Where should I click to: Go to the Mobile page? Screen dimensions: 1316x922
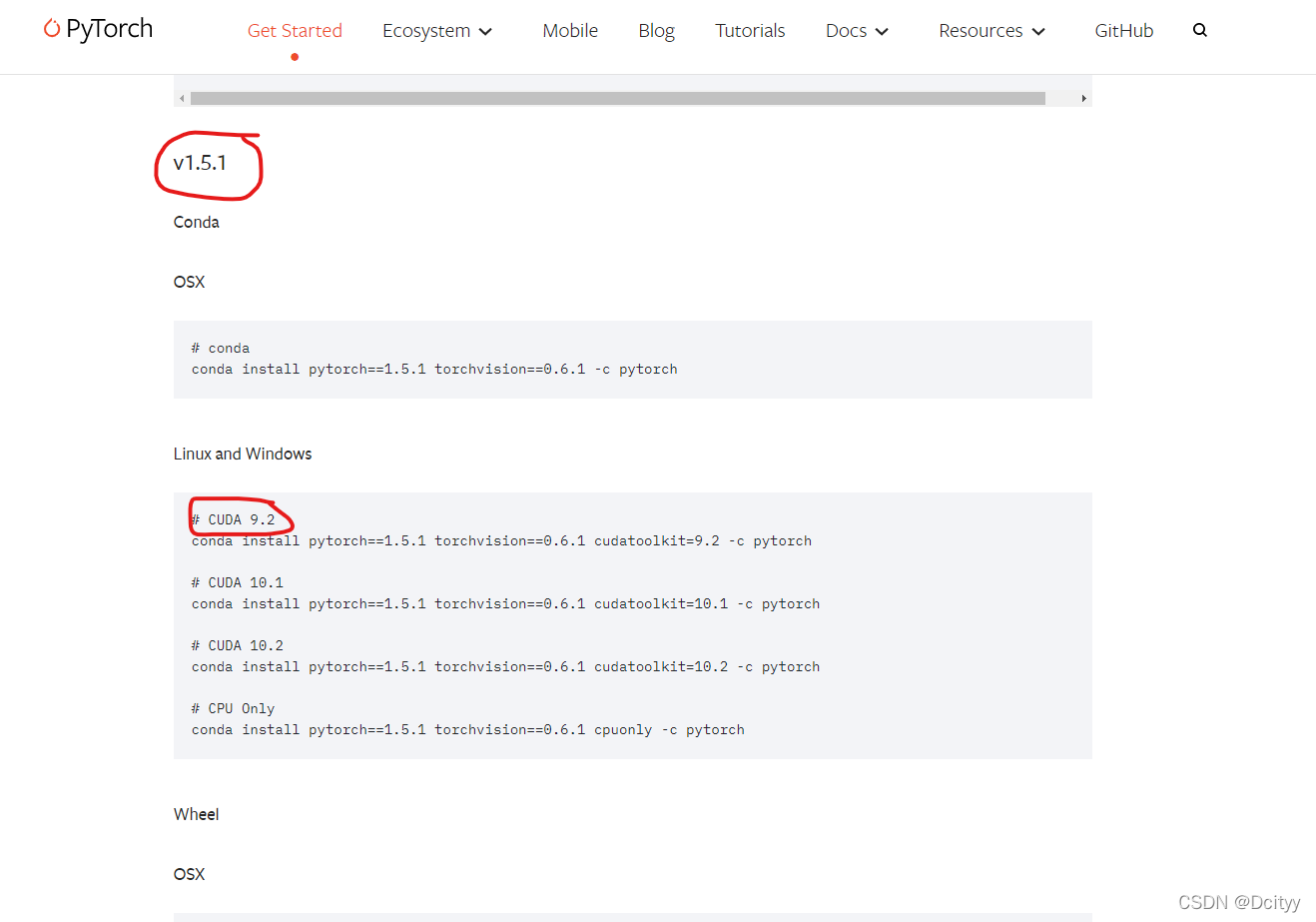(x=570, y=31)
